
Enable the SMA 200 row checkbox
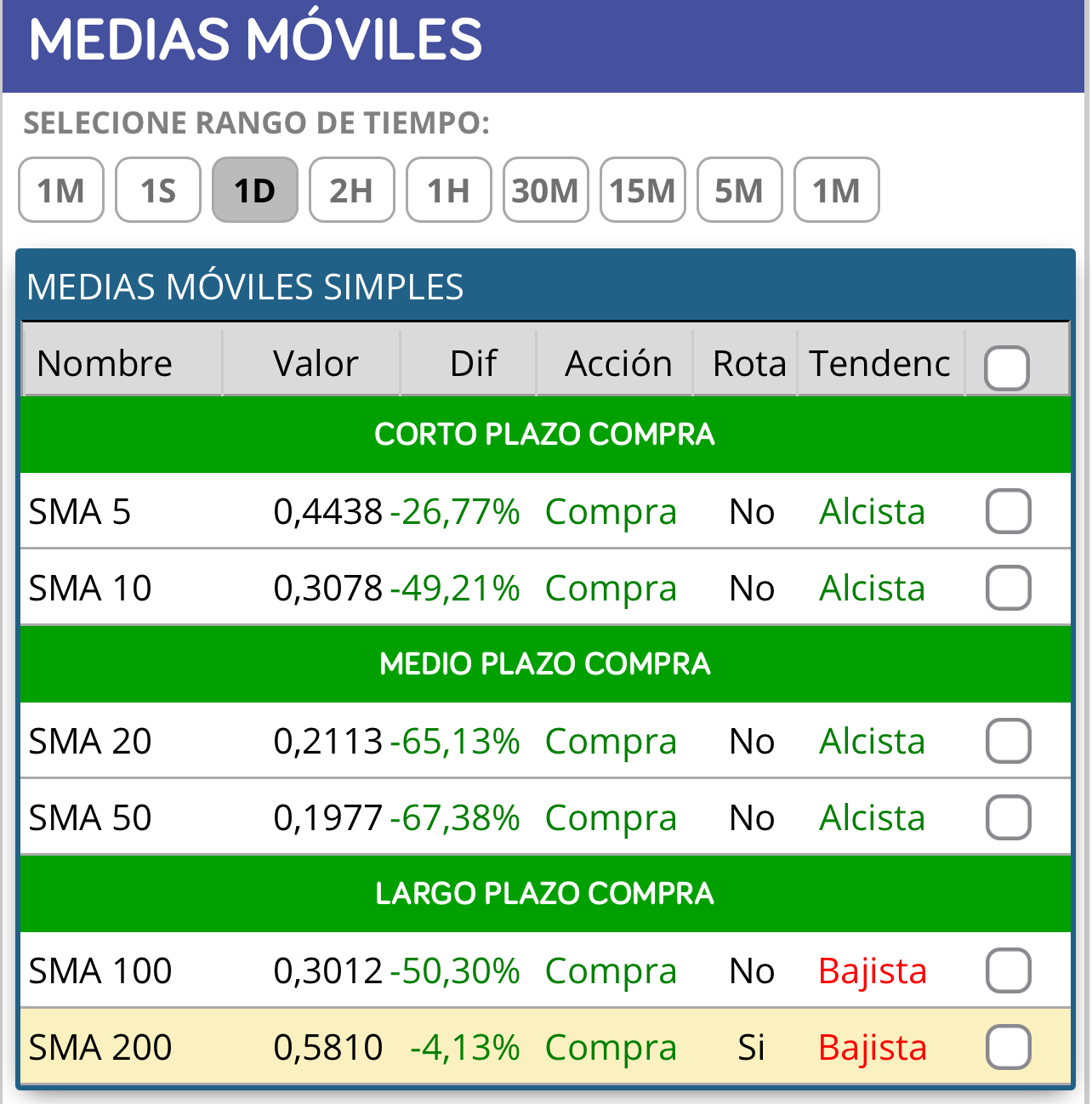tap(1009, 1047)
